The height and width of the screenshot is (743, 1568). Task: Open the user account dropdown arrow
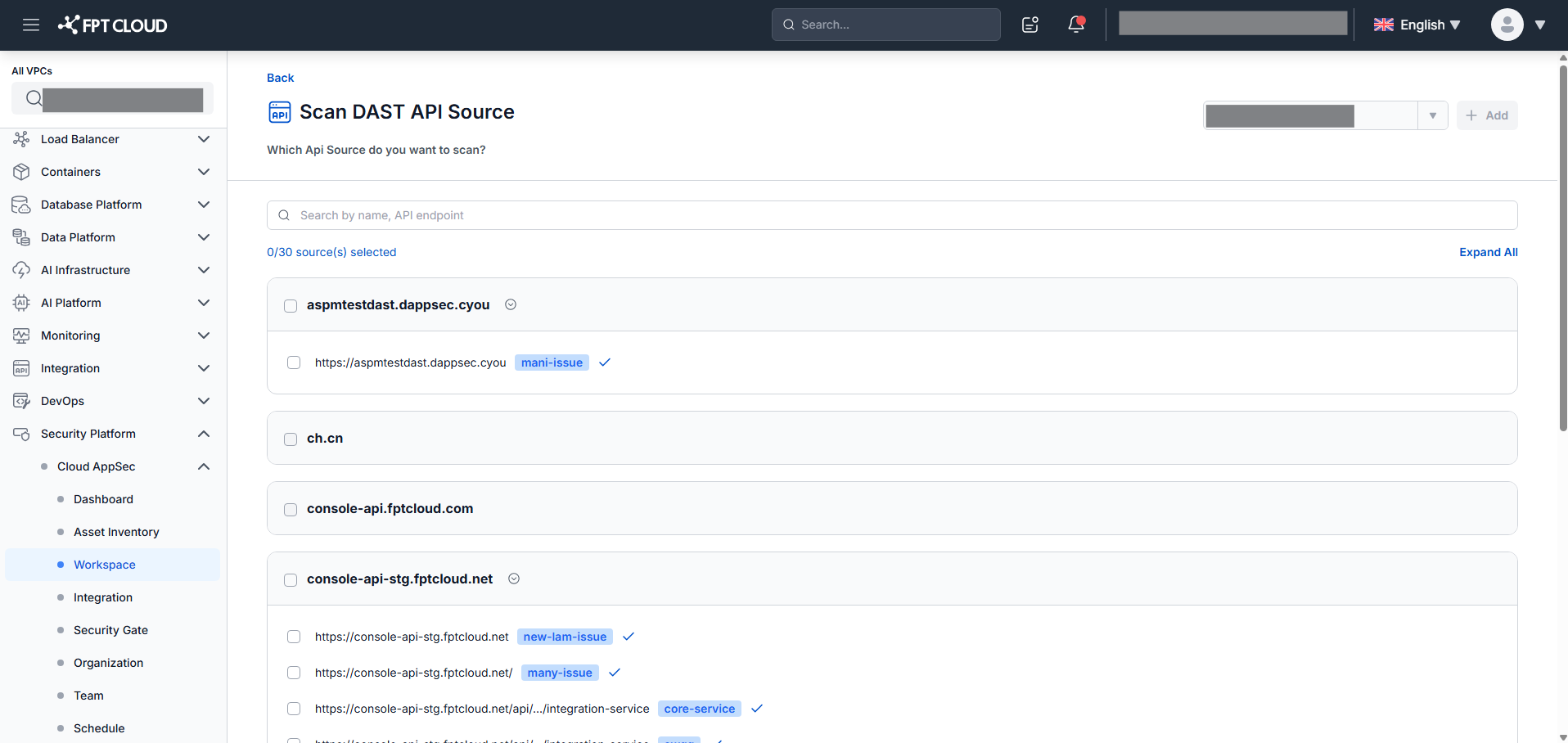[x=1540, y=25]
